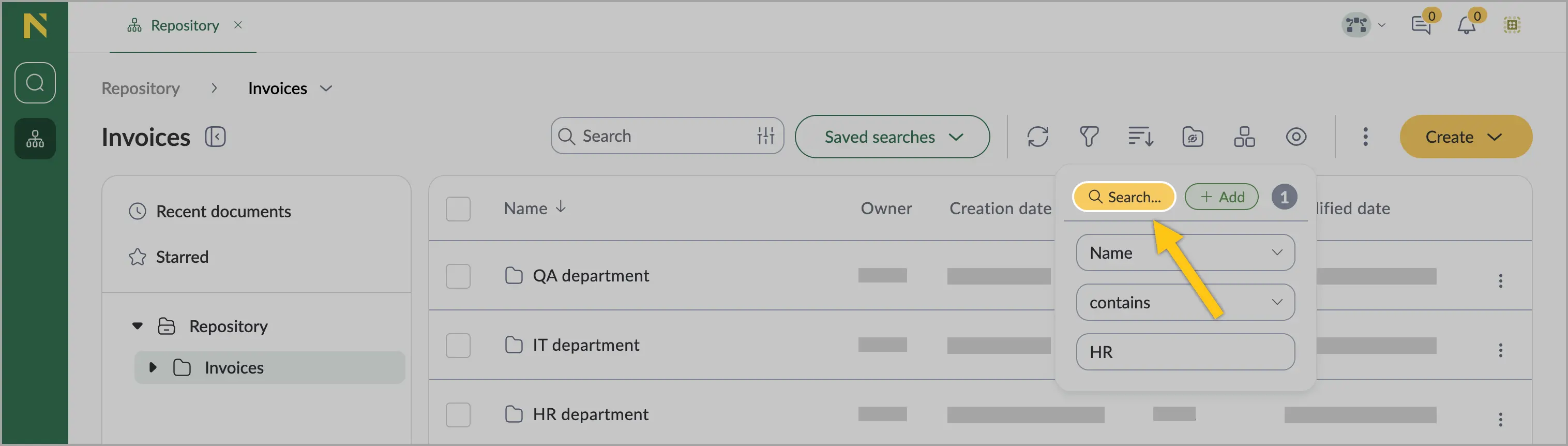The image size is (1568, 446).
Task: Open the messages icon with 0 badge
Action: click(1421, 25)
